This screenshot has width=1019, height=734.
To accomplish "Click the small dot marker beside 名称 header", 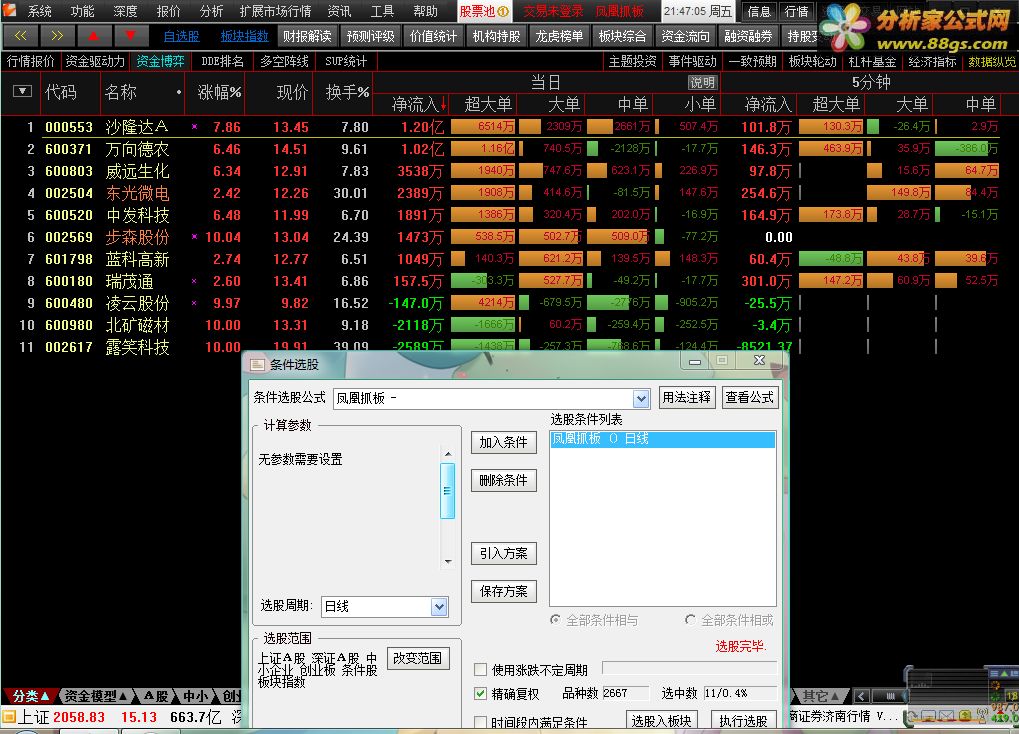I will pyautogui.click(x=179, y=92).
